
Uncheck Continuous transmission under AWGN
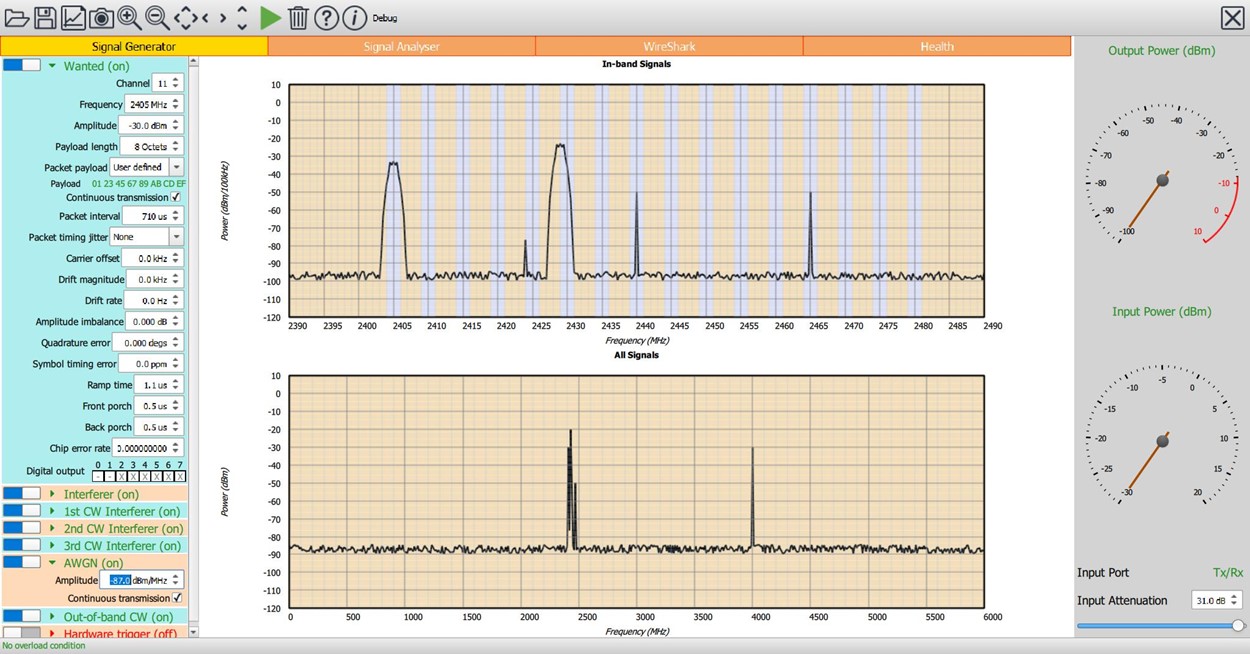coord(177,598)
